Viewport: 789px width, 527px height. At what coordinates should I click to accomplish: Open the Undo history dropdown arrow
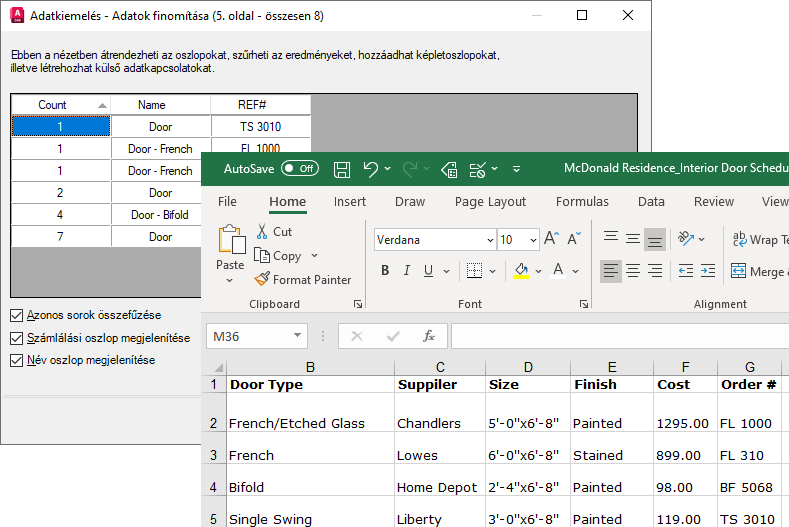pyautogui.click(x=387, y=169)
